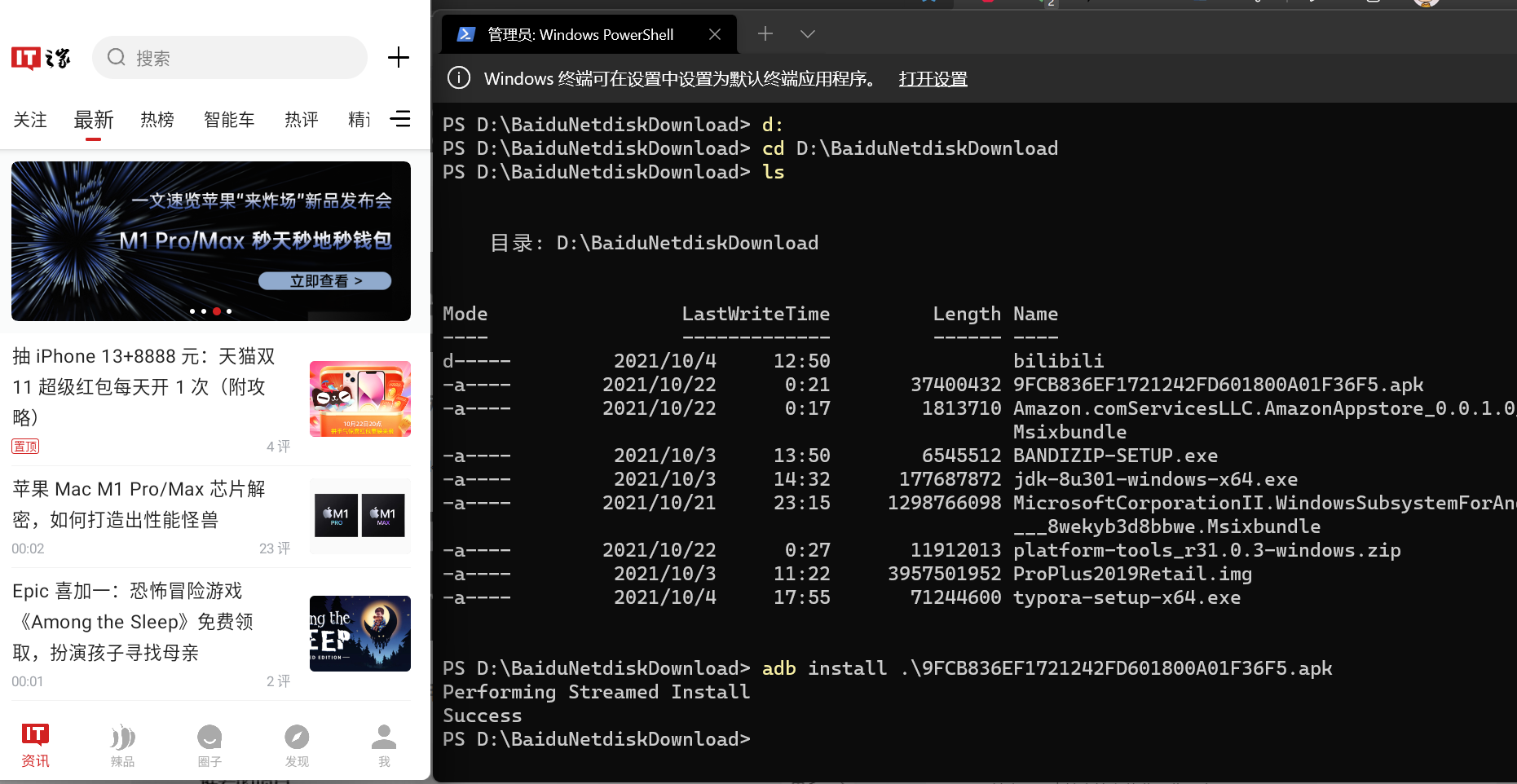The height and width of the screenshot is (784, 1517).
Task: Select the 发现 bottom navigation icon
Action: (297, 745)
